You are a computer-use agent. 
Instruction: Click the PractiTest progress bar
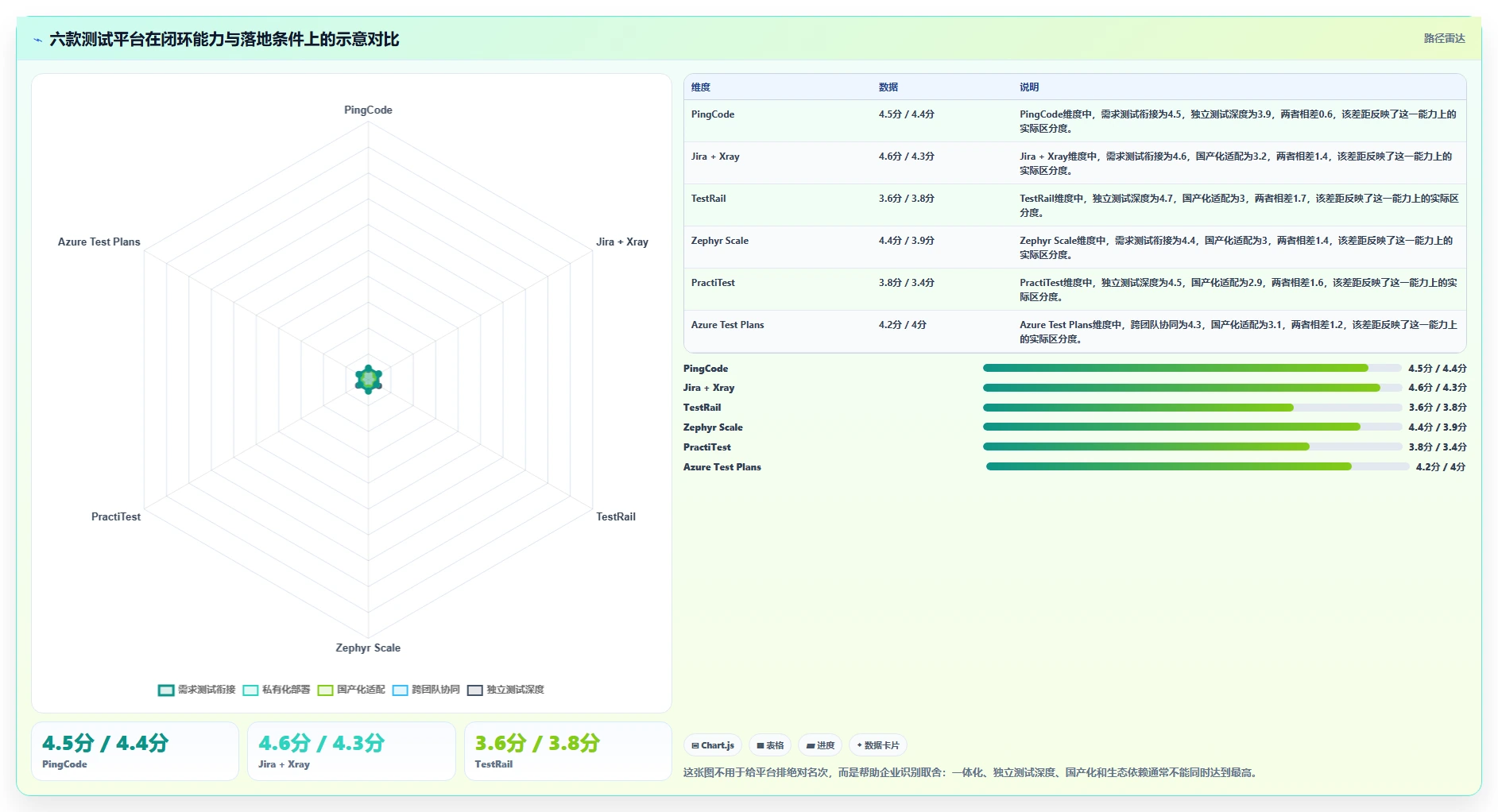click(1192, 447)
